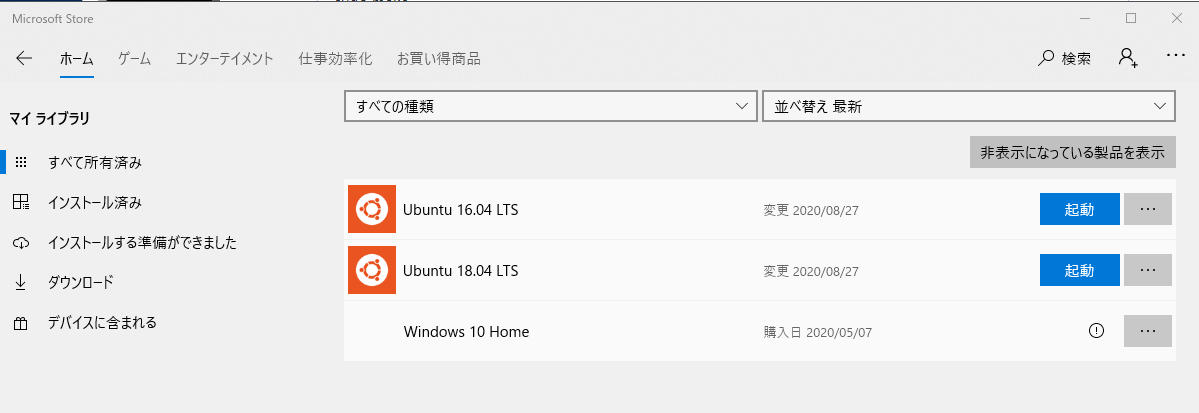Open search via the magnifier icon

(x=1045, y=59)
